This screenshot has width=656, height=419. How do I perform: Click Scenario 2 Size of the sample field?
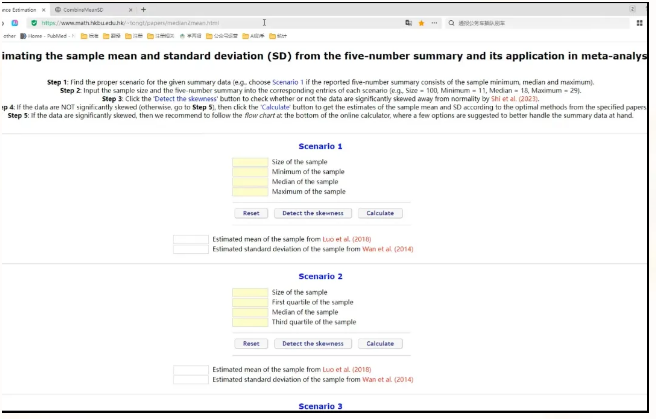tap(250, 292)
